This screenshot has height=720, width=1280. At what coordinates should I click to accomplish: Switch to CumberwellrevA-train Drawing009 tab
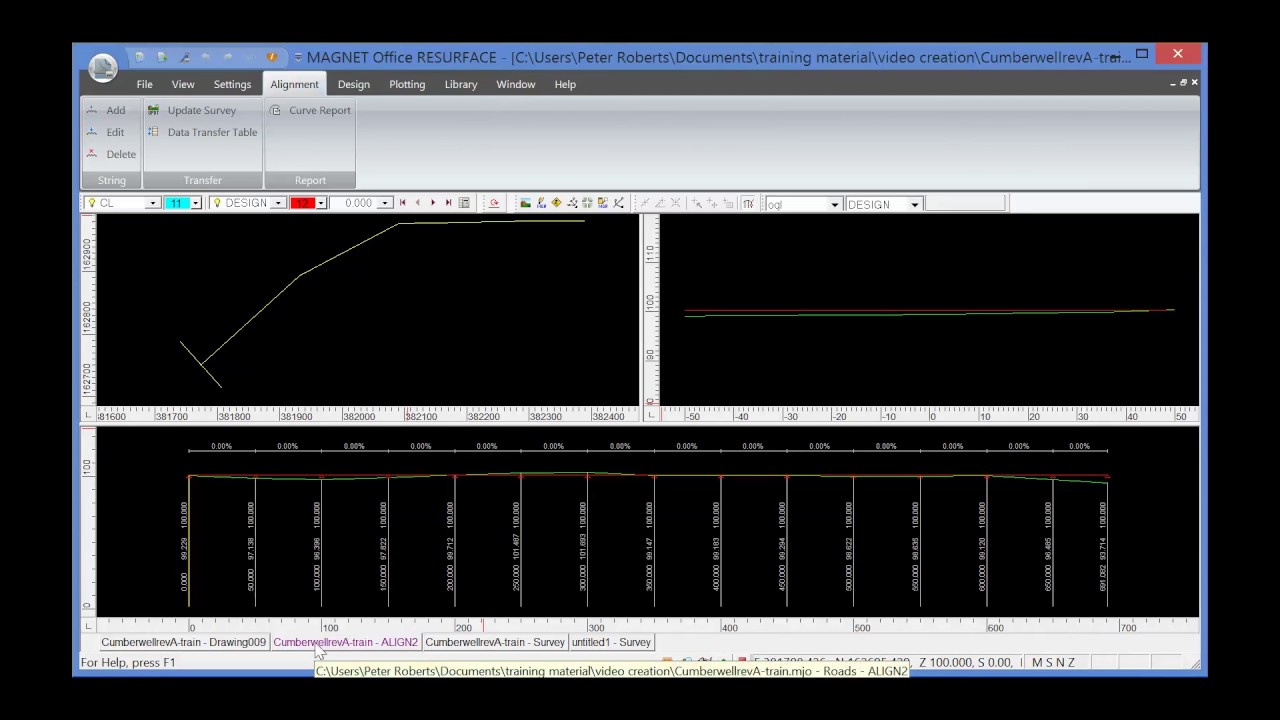(183, 642)
